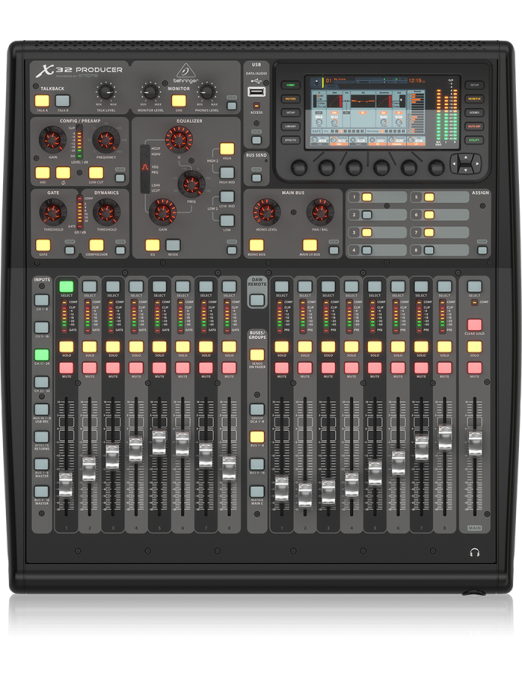Open the Library screen button
The height and width of the screenshot is (679, 522).
coord(290,126)
